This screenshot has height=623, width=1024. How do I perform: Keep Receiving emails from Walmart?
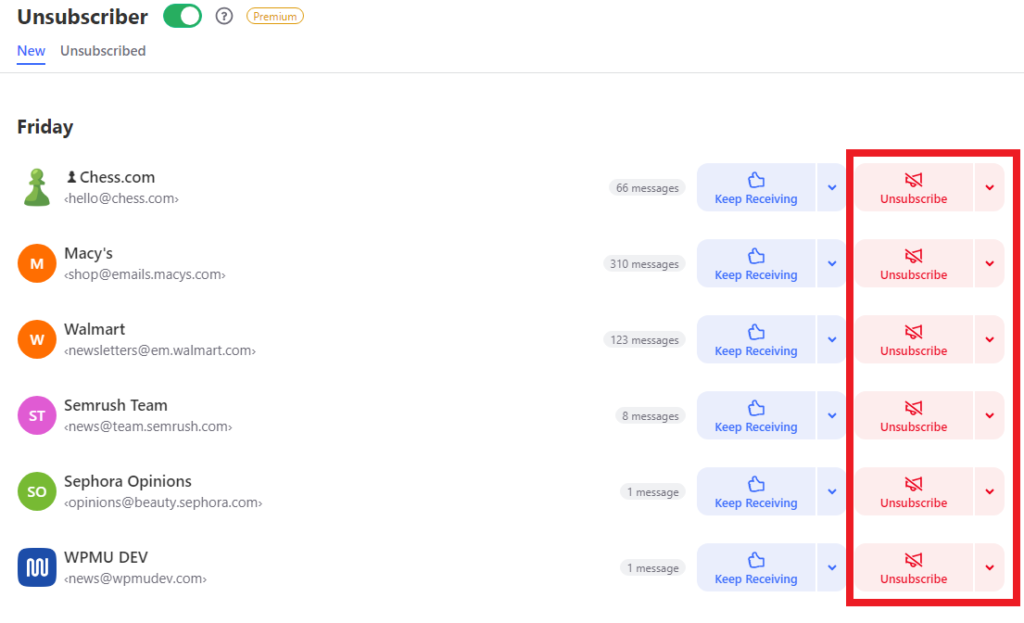756,340
